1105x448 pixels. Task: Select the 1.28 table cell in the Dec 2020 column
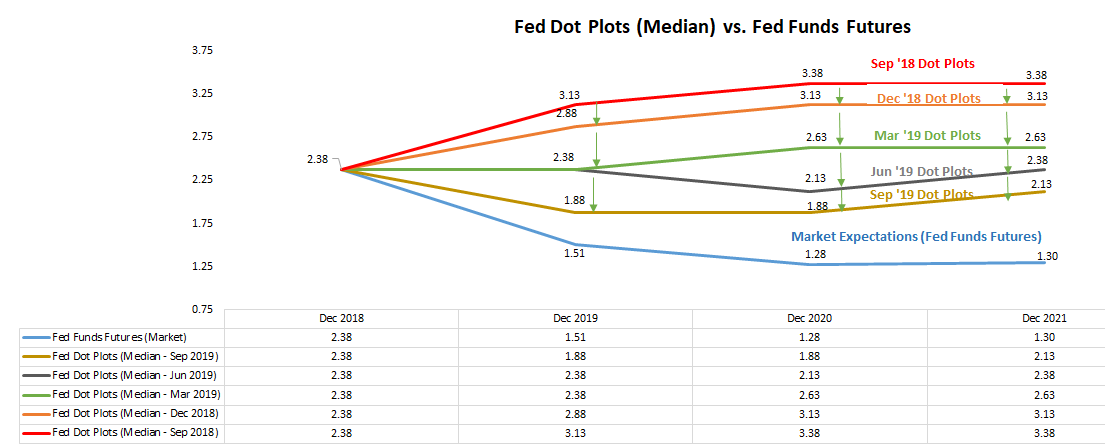[811, 337]
